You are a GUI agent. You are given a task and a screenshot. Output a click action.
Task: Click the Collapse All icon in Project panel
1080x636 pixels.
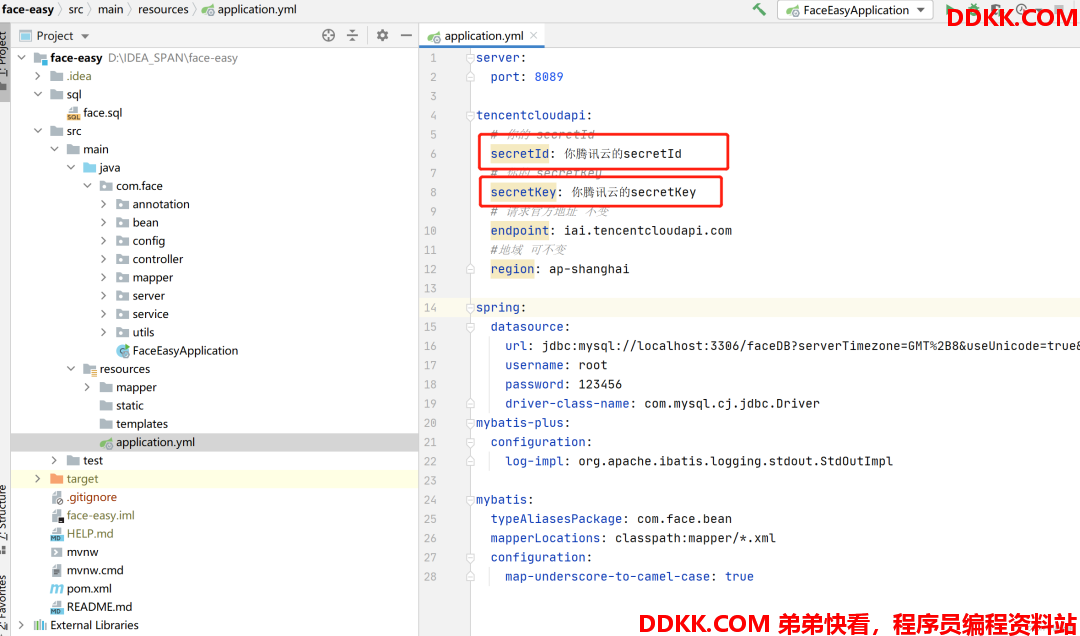tap(352, 36)
